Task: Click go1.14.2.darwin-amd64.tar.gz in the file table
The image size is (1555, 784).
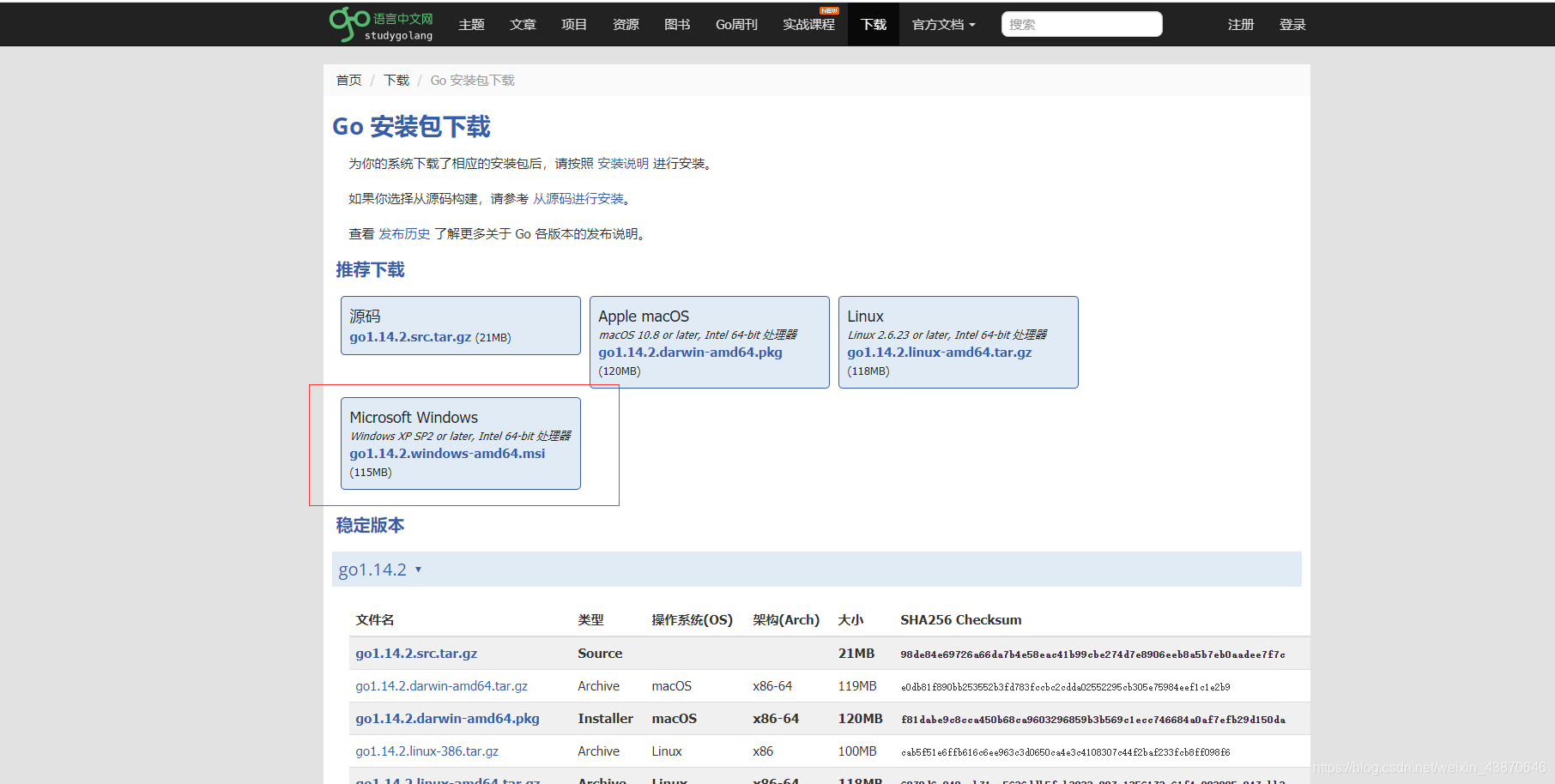Action: (442, 686)
